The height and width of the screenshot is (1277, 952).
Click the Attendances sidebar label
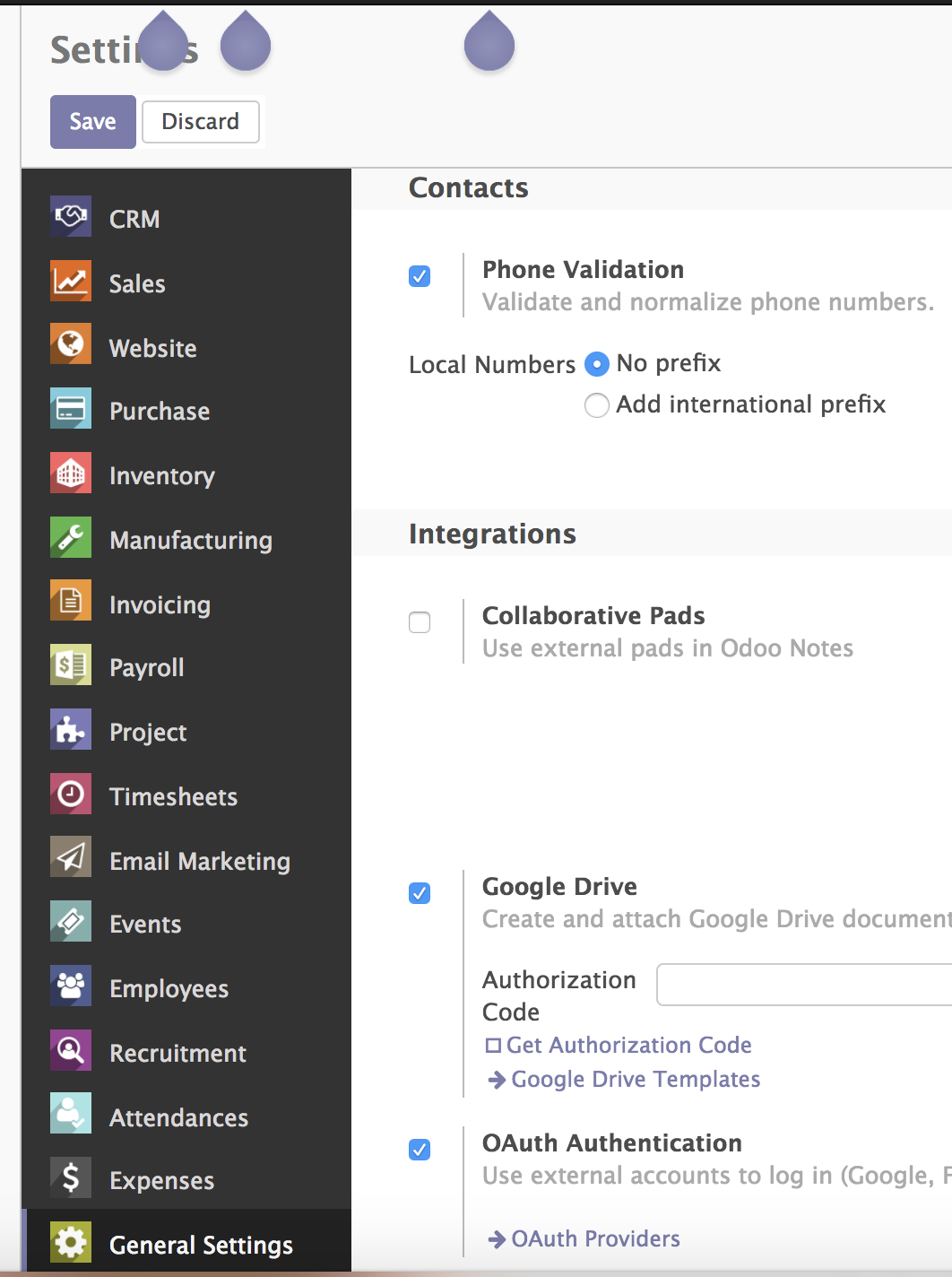[x=178, y=1118]
